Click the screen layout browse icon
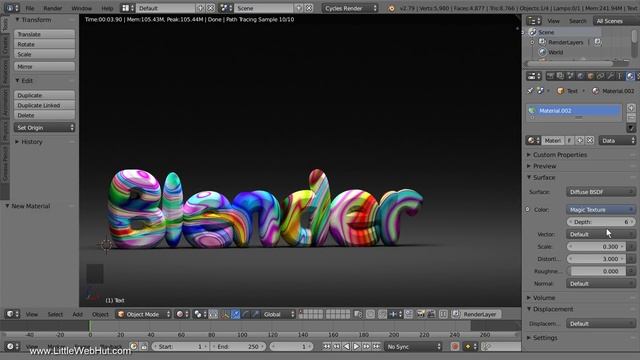Image resolution: width=640 pixels, height=360 pixels. 128,8
